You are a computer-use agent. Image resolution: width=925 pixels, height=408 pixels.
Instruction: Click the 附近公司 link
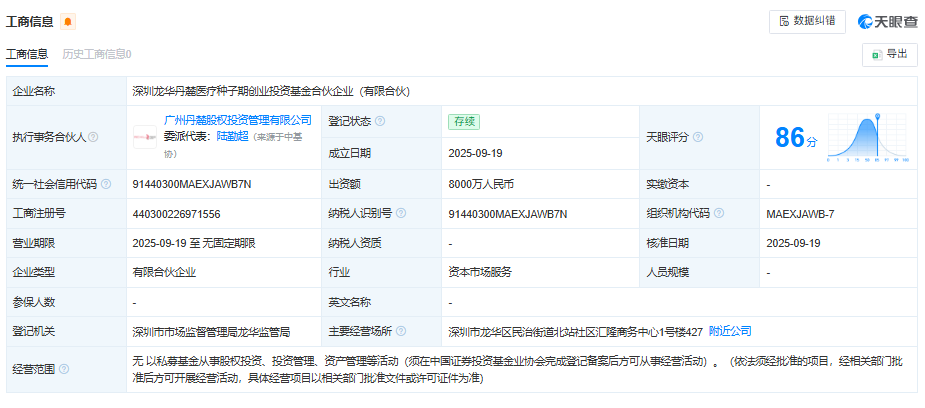click(730, 330)
